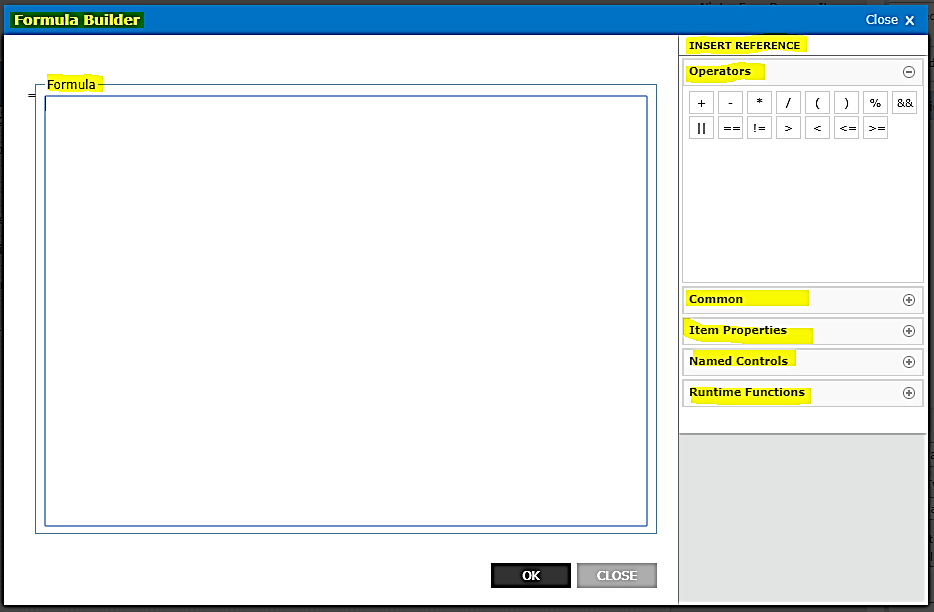The image size is (934, 612).
Task: Insert an opening parenthesis
Action: [817, 102]
